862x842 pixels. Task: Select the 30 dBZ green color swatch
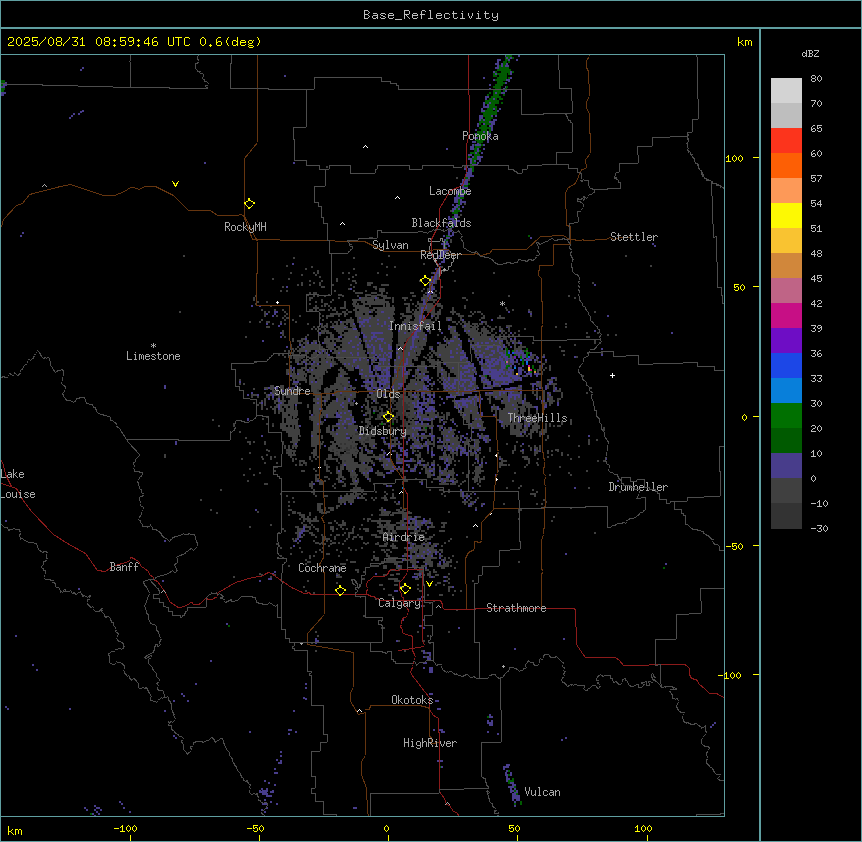click(786, 416)
